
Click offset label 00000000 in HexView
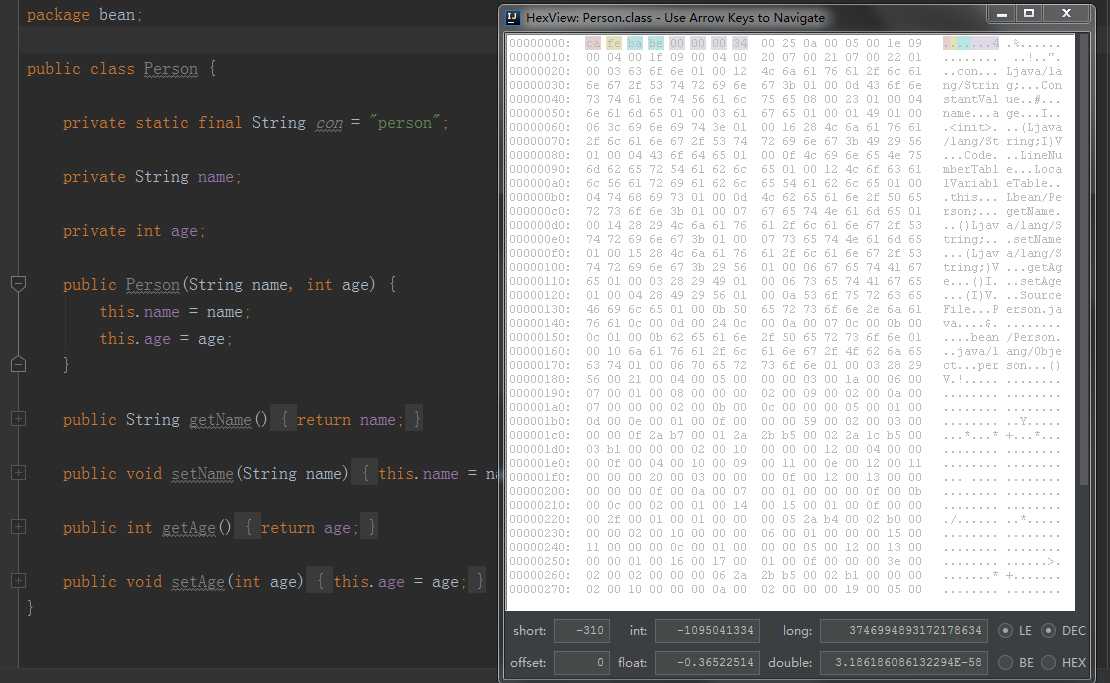(540, 44)
